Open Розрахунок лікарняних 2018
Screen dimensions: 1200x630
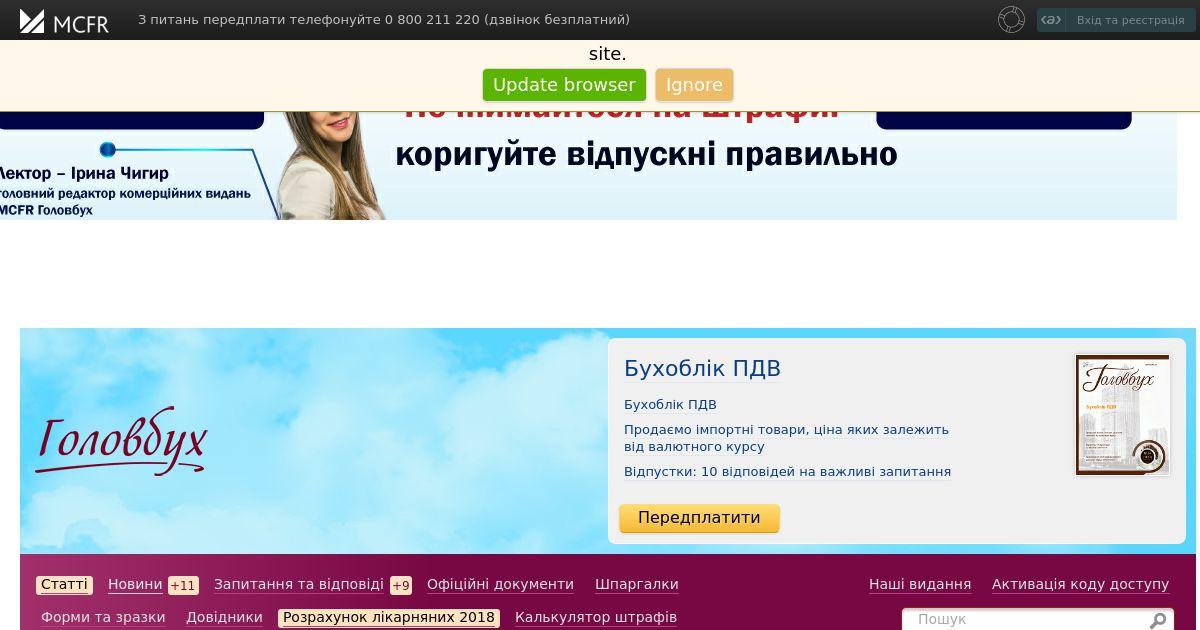tap(389, 618)
